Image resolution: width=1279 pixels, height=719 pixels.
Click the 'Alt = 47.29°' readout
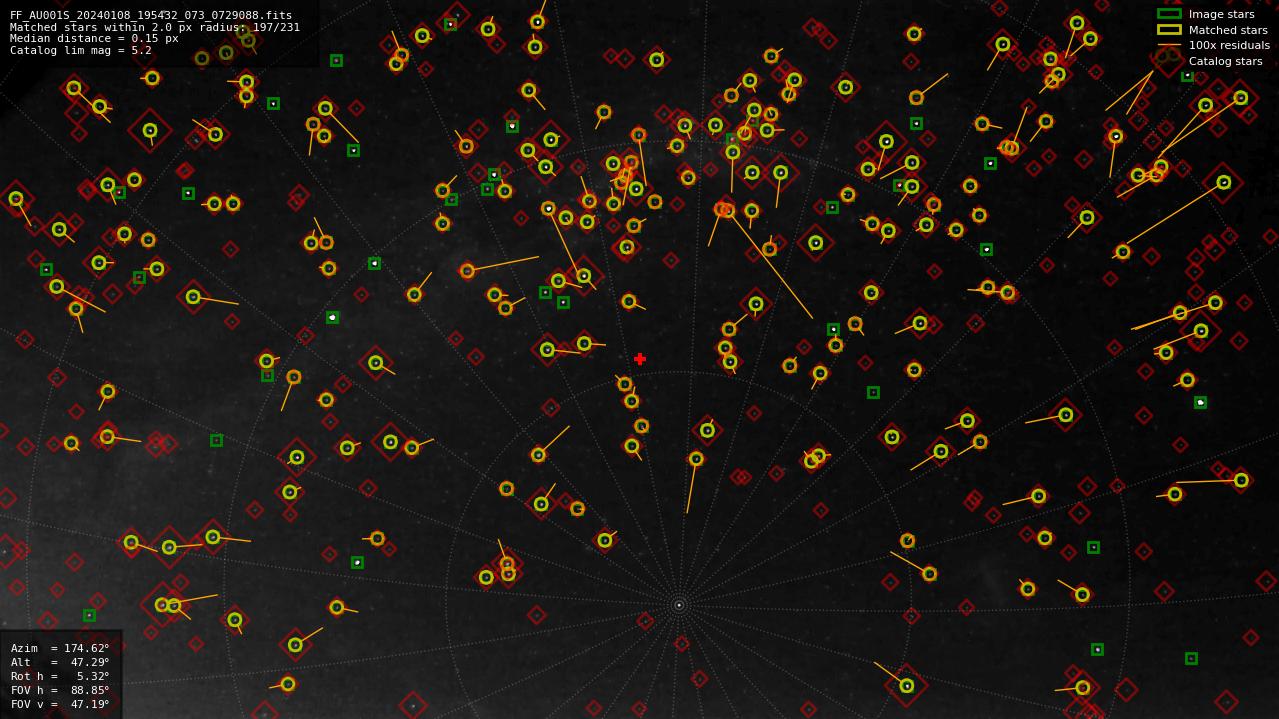pyautogui.click(x=60, y=662)
